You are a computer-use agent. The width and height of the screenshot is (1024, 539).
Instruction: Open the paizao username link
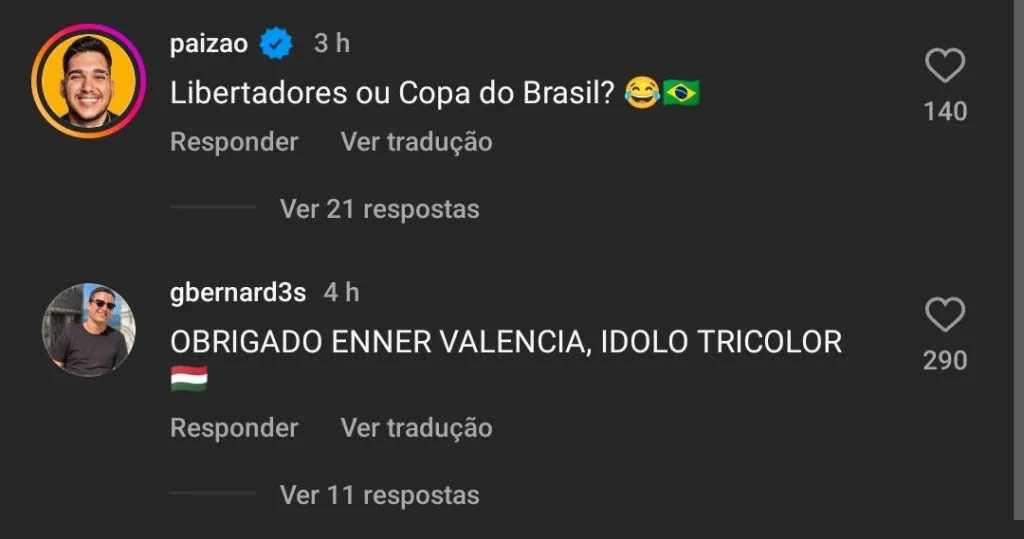click(208, 43)
